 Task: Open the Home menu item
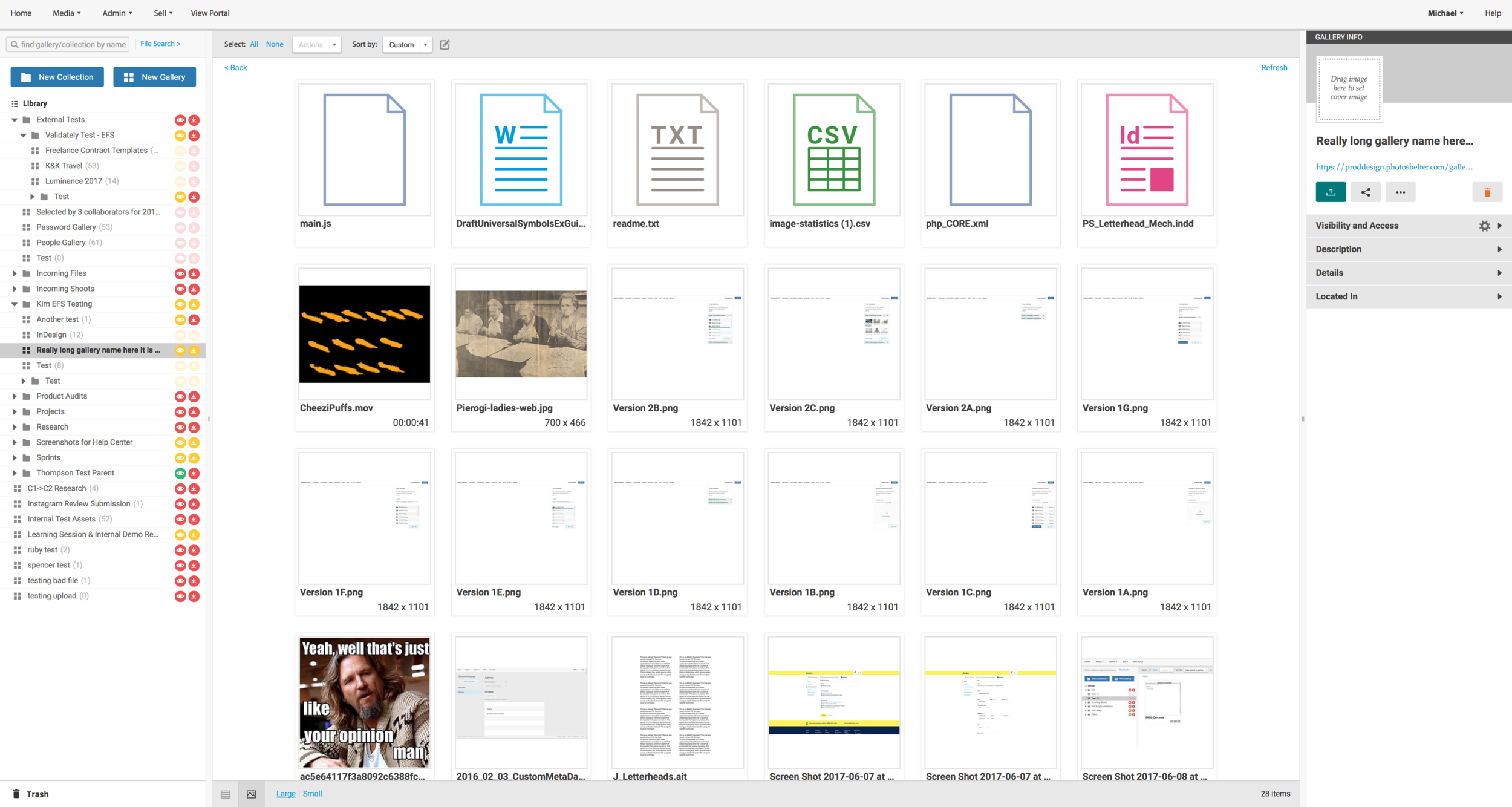[21, 13]
